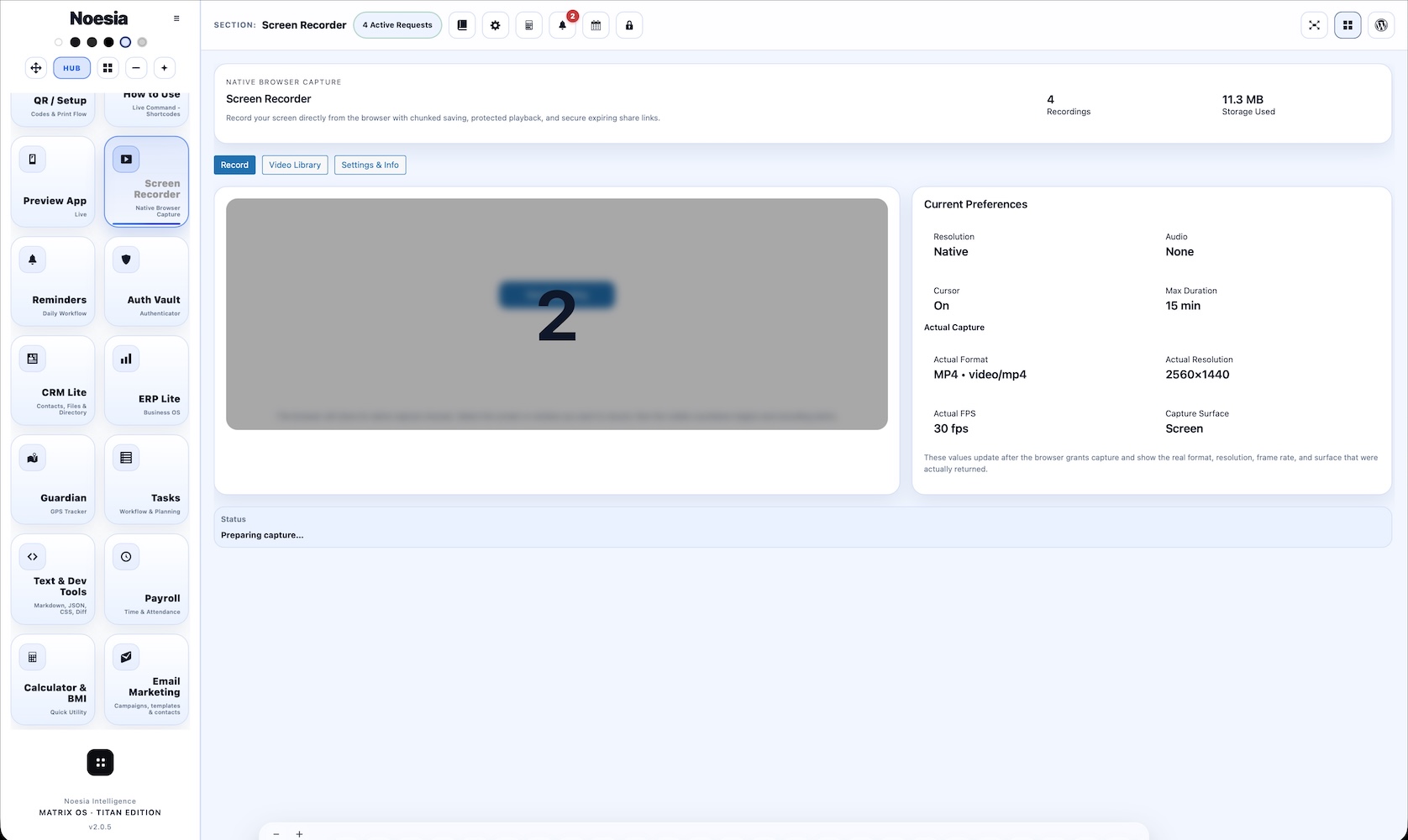Click the zoom minus at bottom bar
Viewport: 1408px width, 840px height.
276,834
